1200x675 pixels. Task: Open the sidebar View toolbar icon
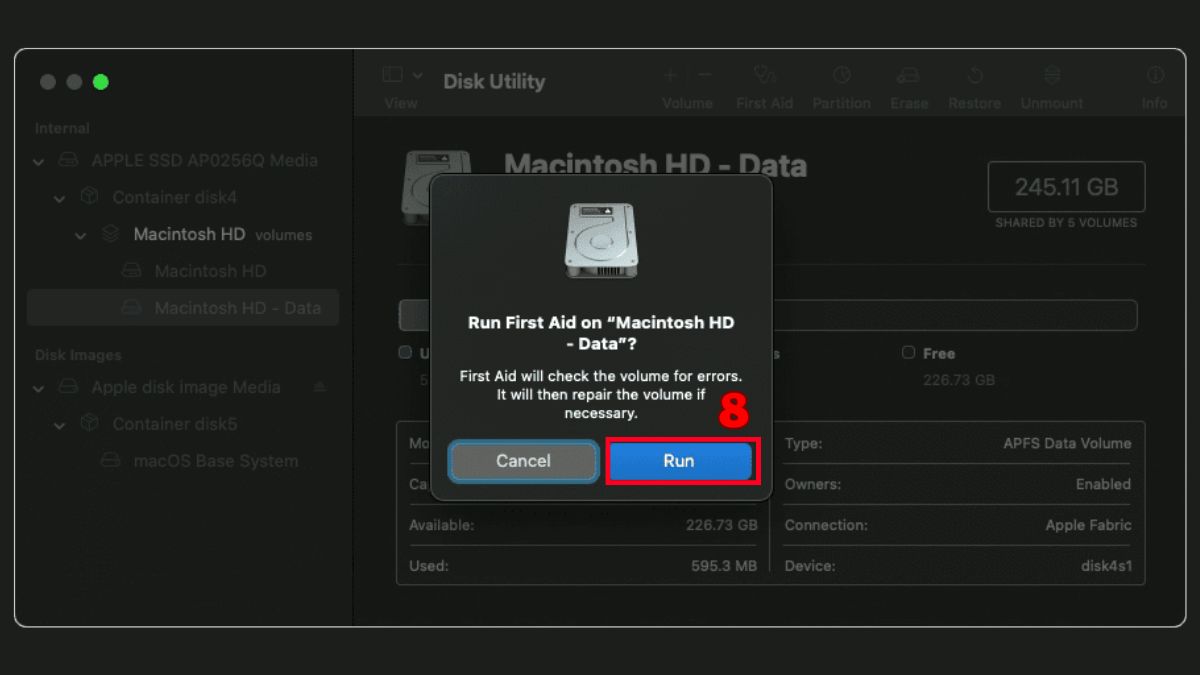coord(392,75)
